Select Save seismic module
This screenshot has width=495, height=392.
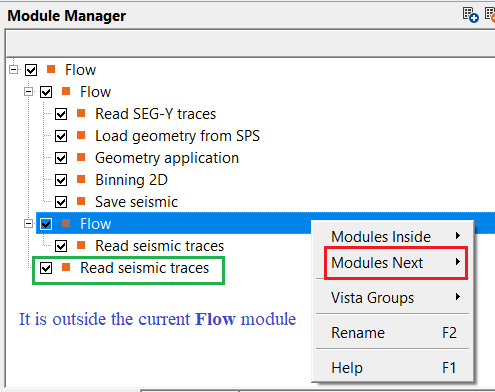pos(137,202)
